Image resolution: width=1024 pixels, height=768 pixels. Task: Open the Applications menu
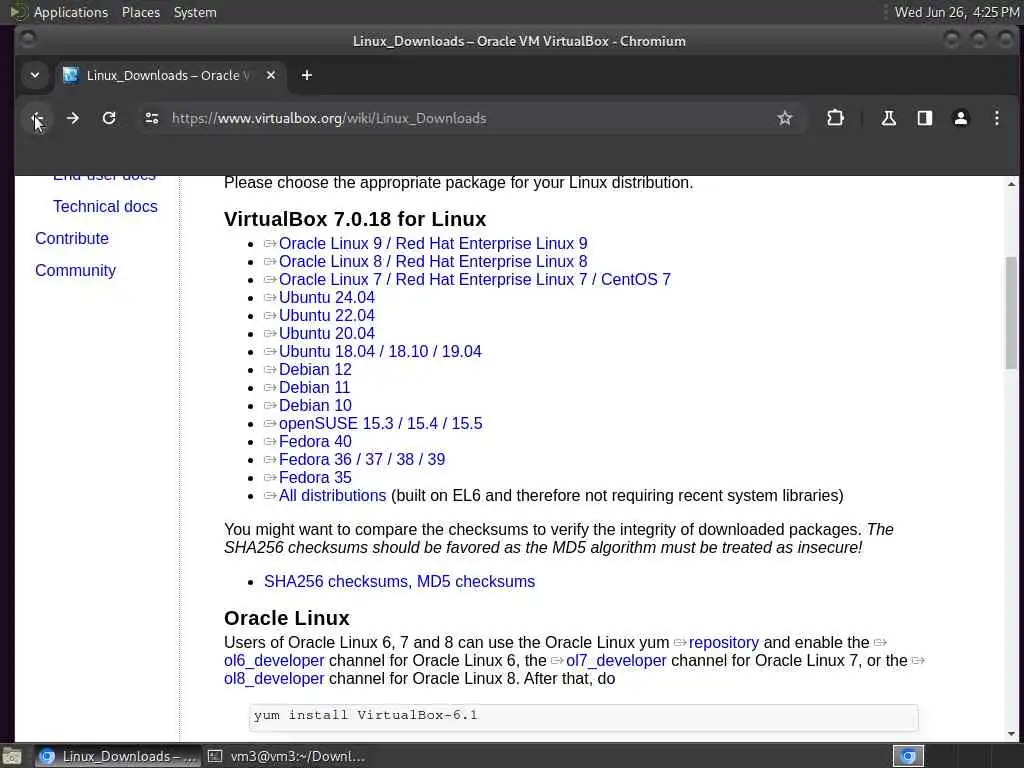(x=71, y=12)
